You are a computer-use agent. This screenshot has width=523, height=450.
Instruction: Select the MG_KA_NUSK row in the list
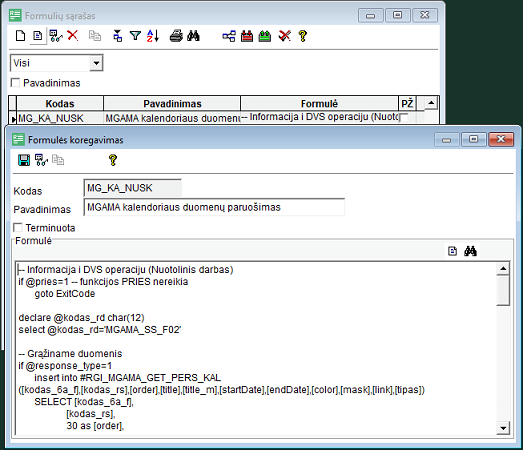(x=207, y=118)
